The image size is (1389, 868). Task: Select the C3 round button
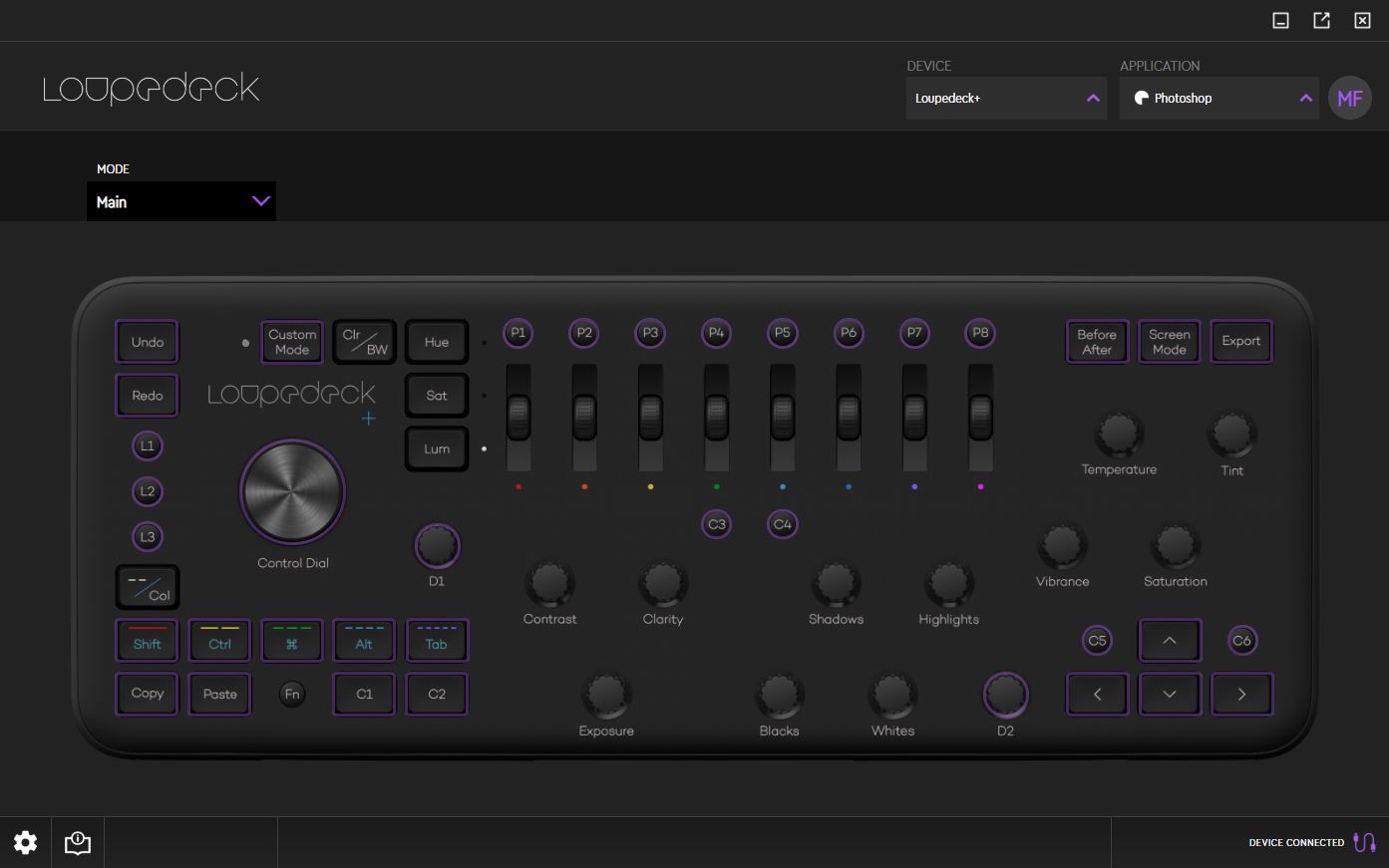[x=716, y=524]
